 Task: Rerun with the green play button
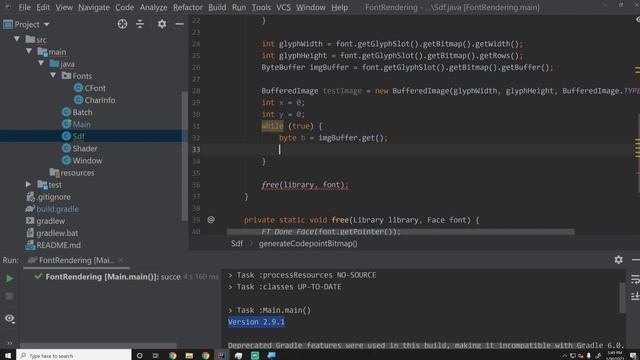pos(9,279)
